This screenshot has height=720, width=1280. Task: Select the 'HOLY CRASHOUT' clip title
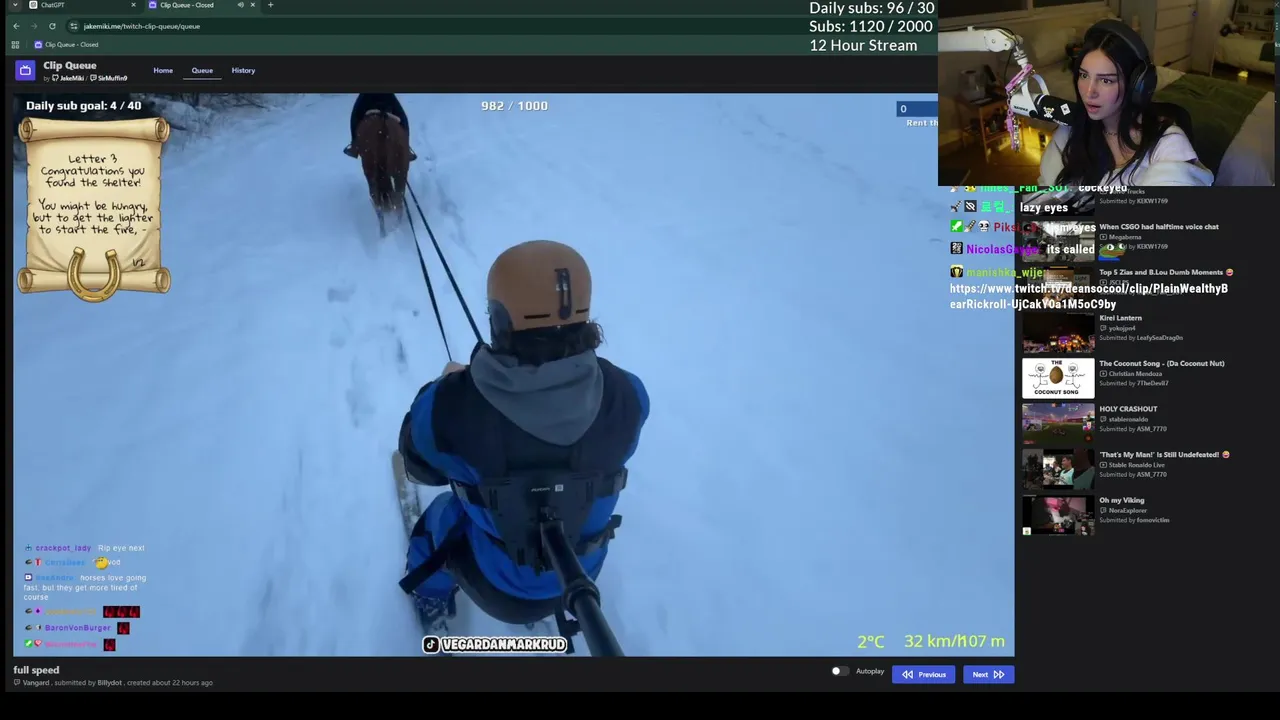coord(1128,409)
